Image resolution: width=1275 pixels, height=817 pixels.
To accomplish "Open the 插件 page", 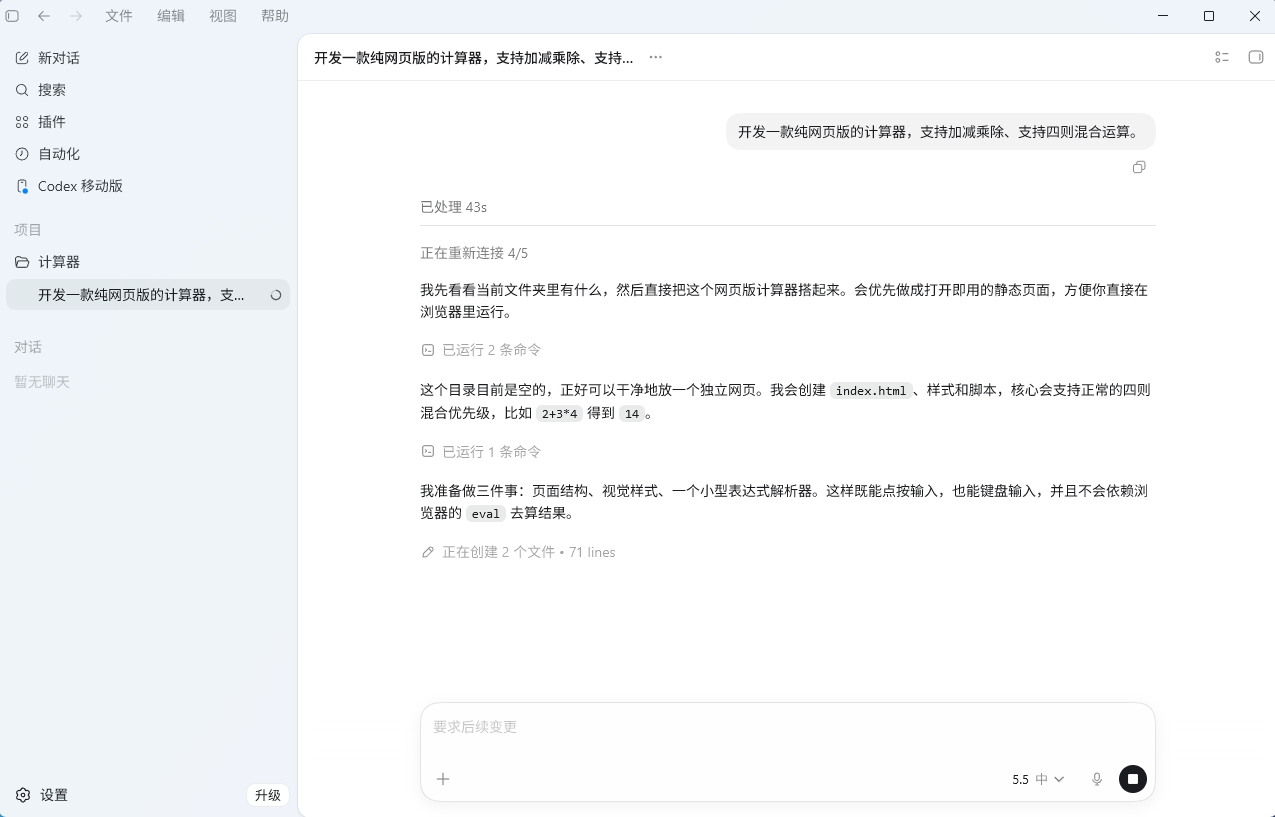I will pos(148,122).
